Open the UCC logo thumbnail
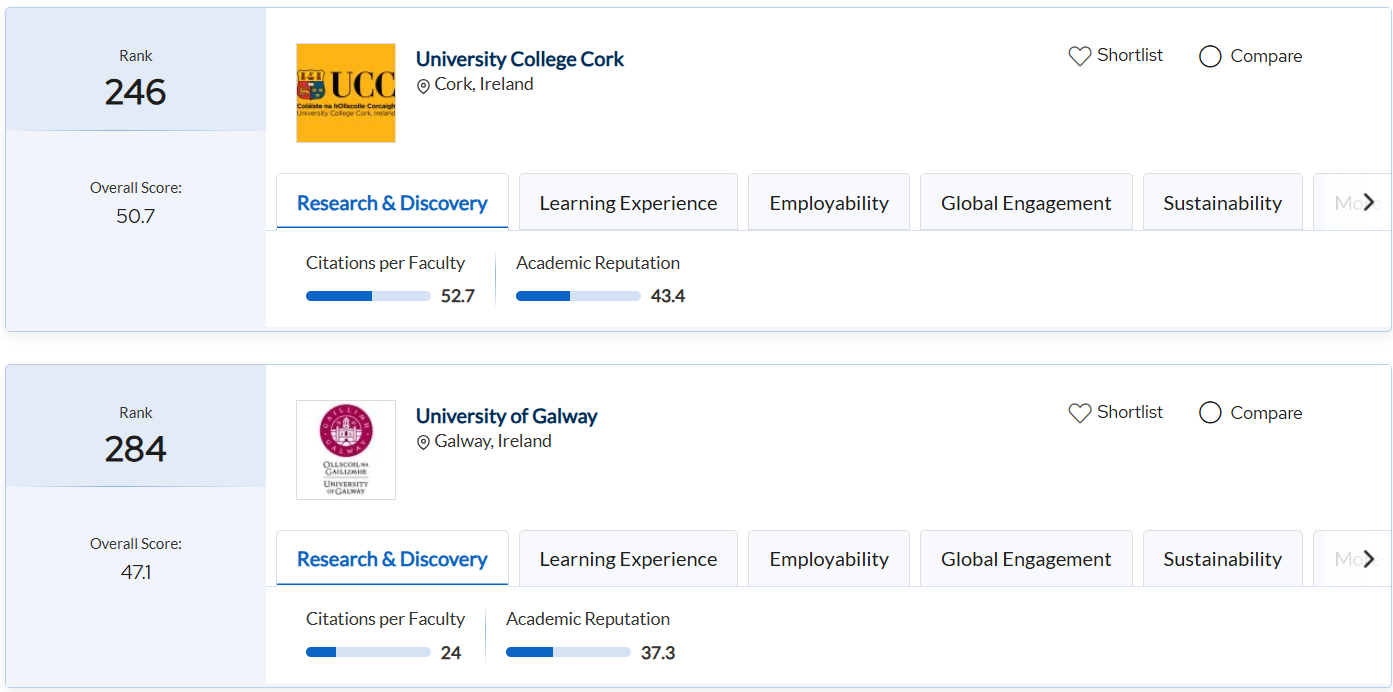The width and height of the screenshot is (1393, 692). pyautogui.click(x=346, y=93)
